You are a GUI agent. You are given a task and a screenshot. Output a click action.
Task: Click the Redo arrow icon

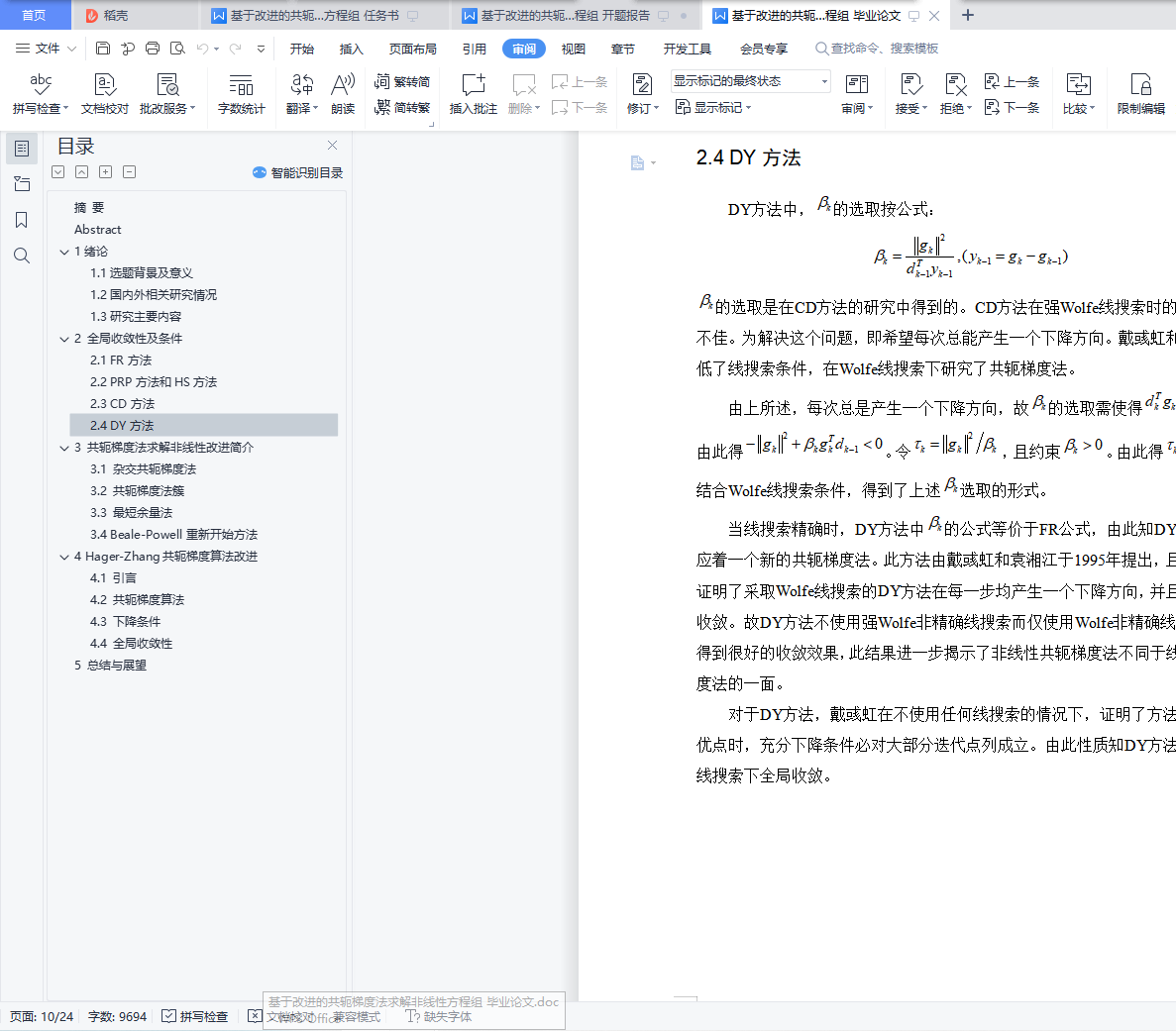pos(236,49)
